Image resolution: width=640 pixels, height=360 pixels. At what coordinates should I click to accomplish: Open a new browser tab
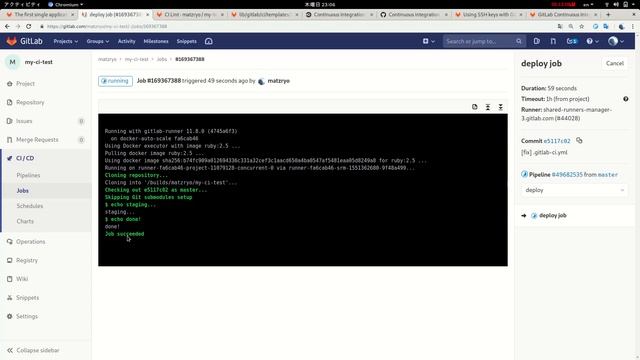pos(608,14)
